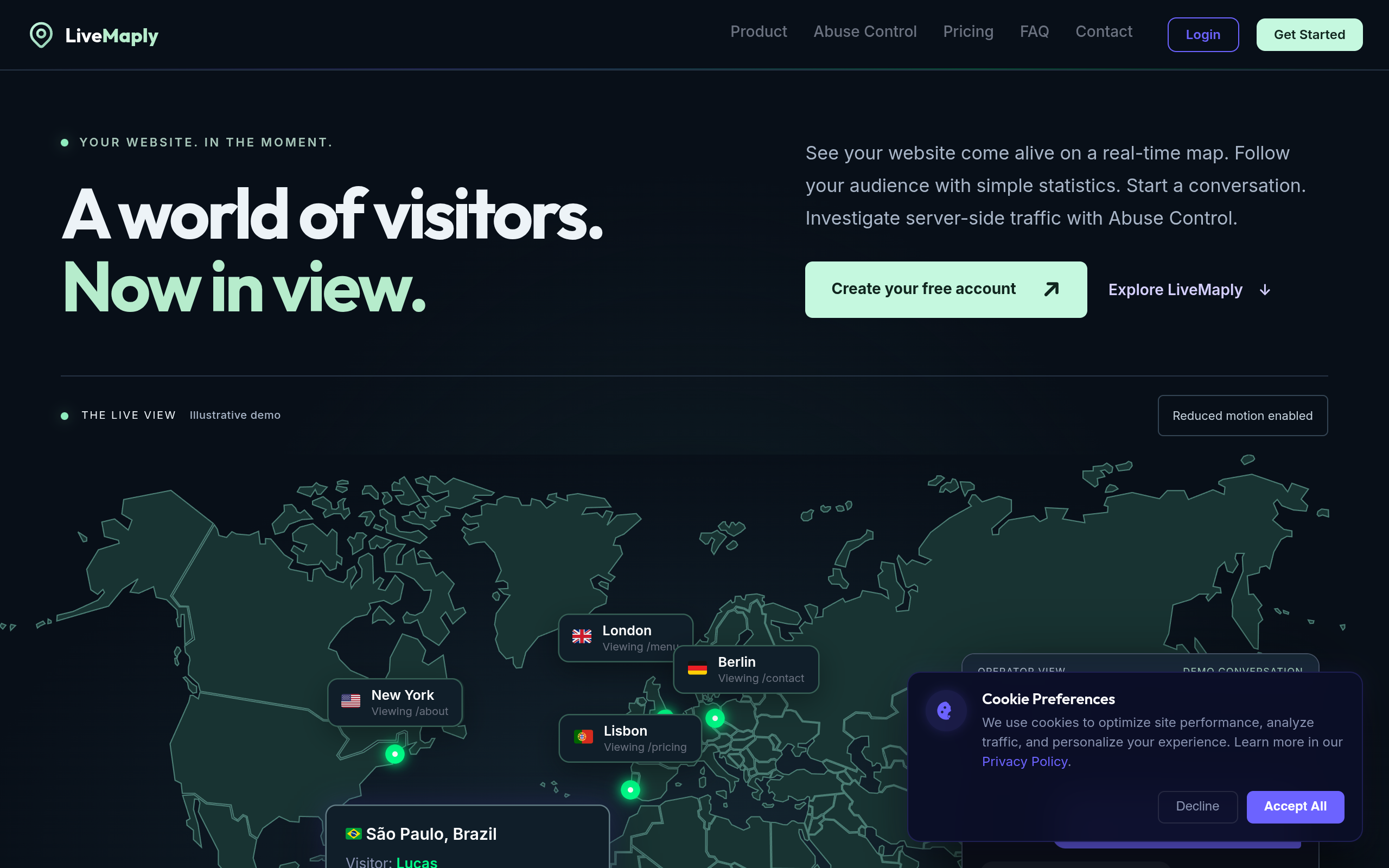Click the Explore LiveMaply link

(1189, 290)
